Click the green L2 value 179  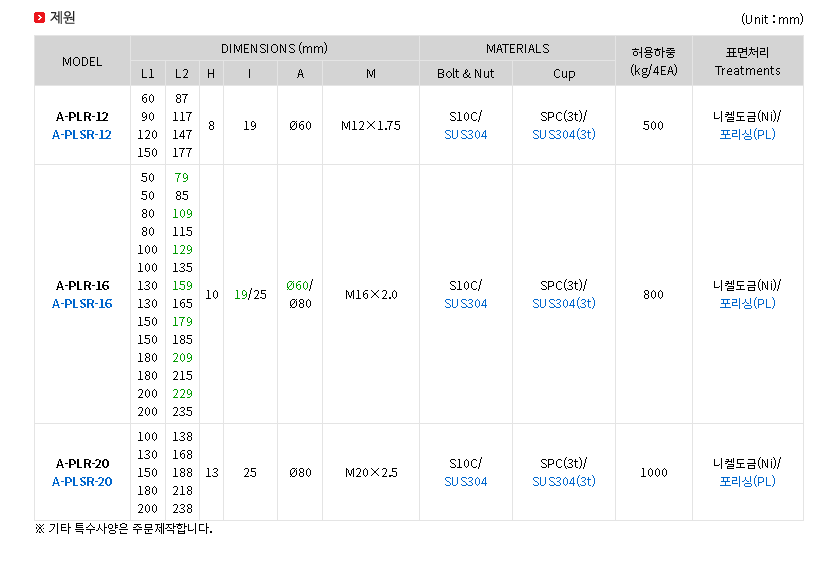point(182,321)
